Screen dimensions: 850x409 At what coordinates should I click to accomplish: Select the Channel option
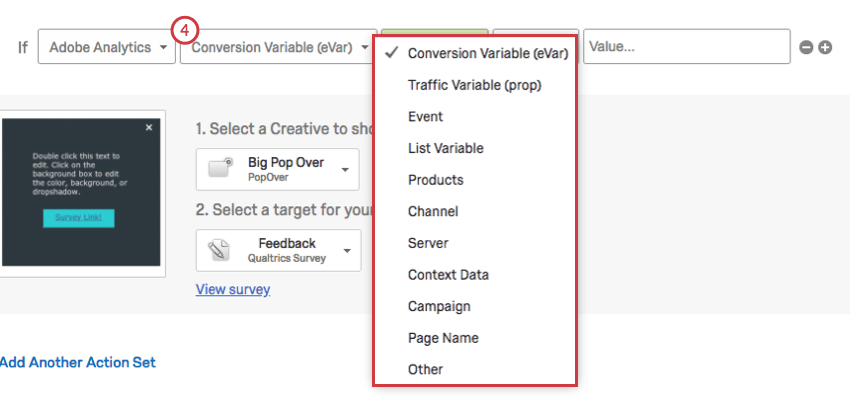click(x=432, y=211)
